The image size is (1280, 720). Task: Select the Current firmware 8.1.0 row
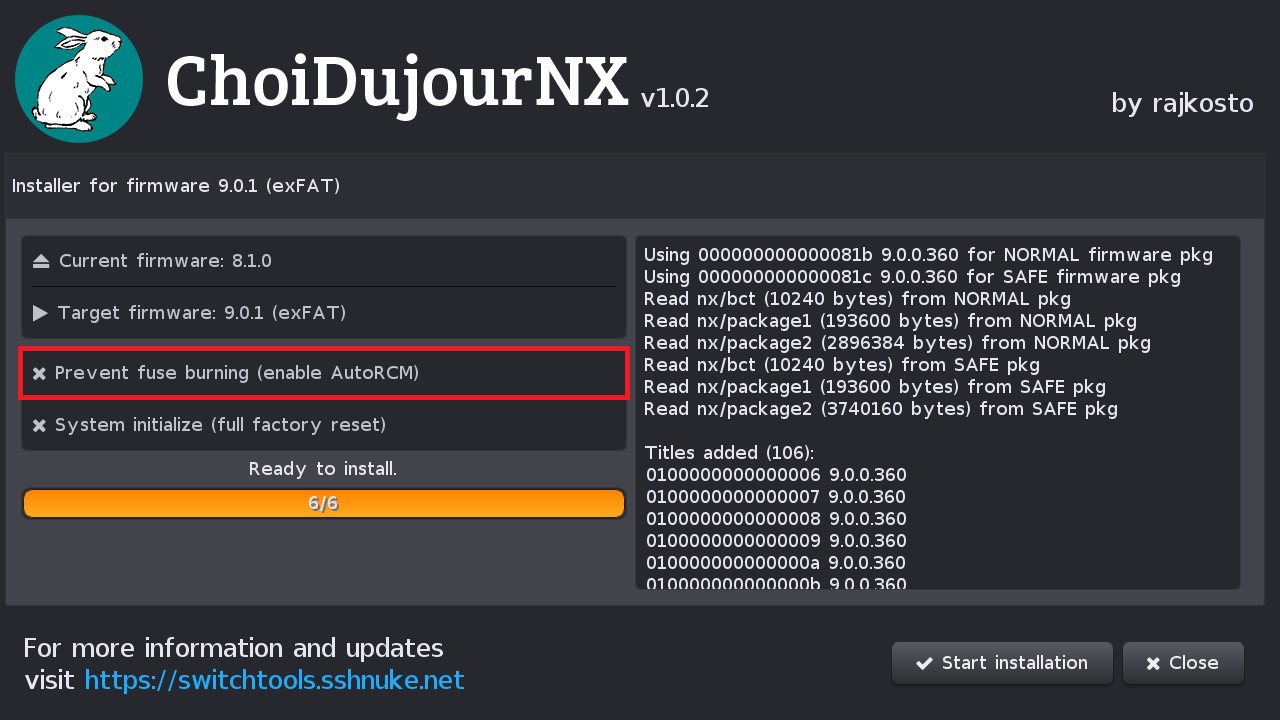pos(323,261)
